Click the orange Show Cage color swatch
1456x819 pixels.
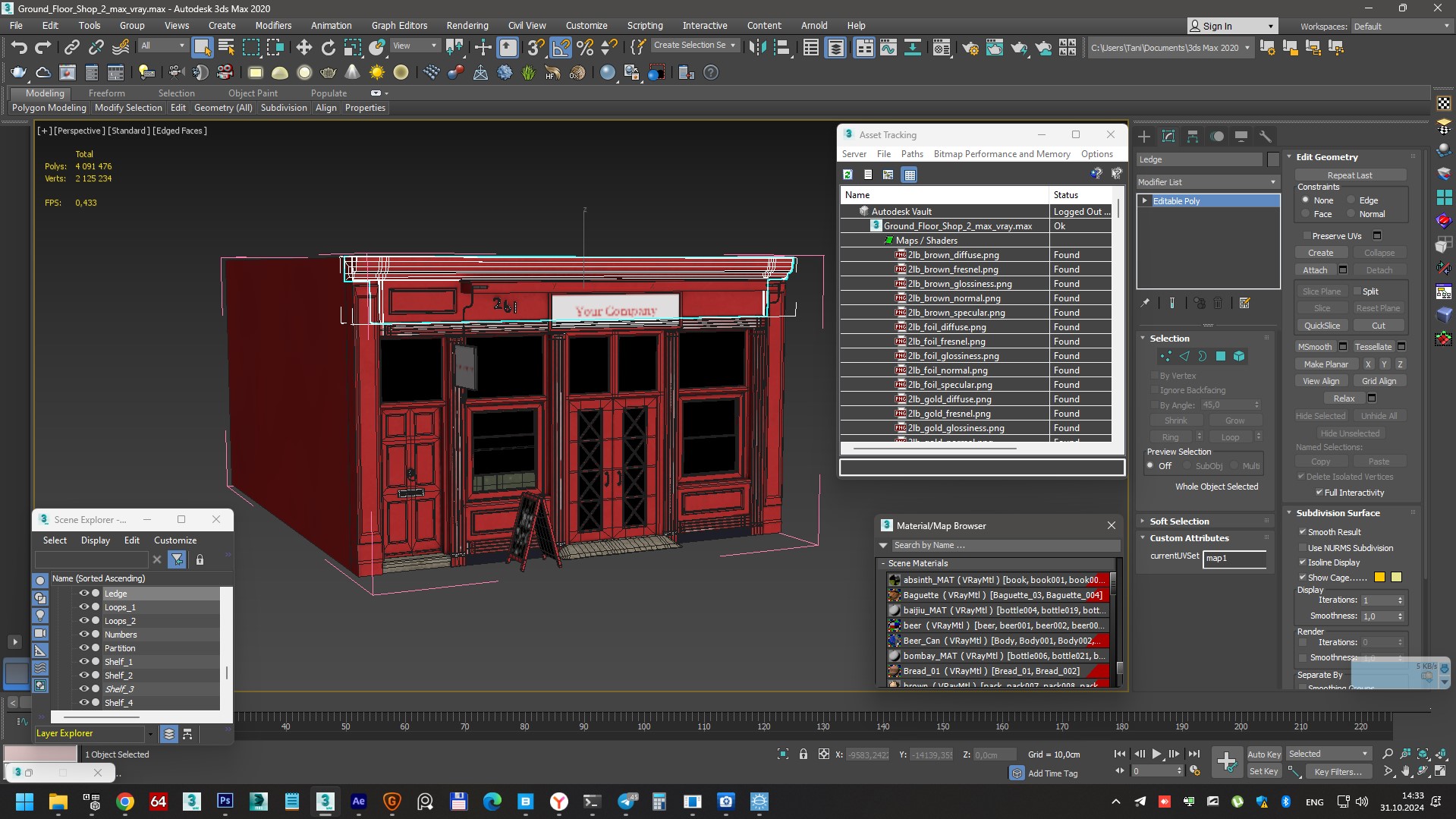coord(1379,578)
